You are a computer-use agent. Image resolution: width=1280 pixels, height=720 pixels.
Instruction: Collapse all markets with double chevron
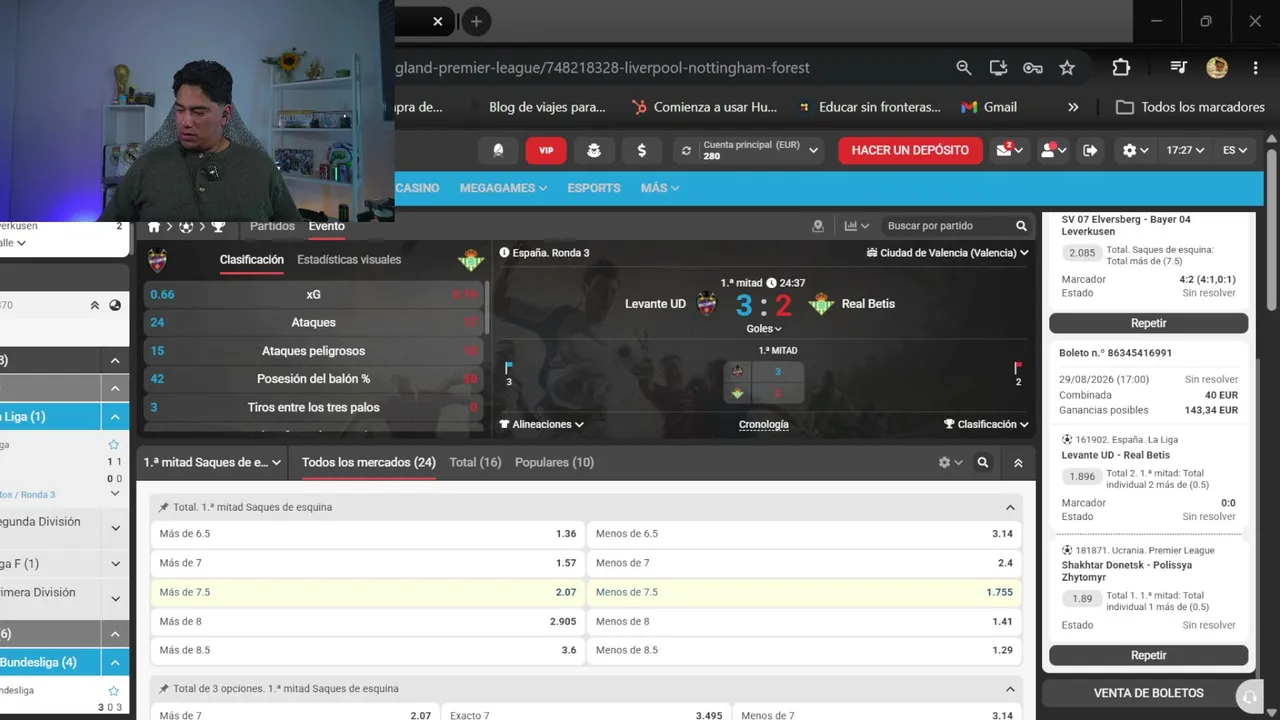coord(1018,463)
